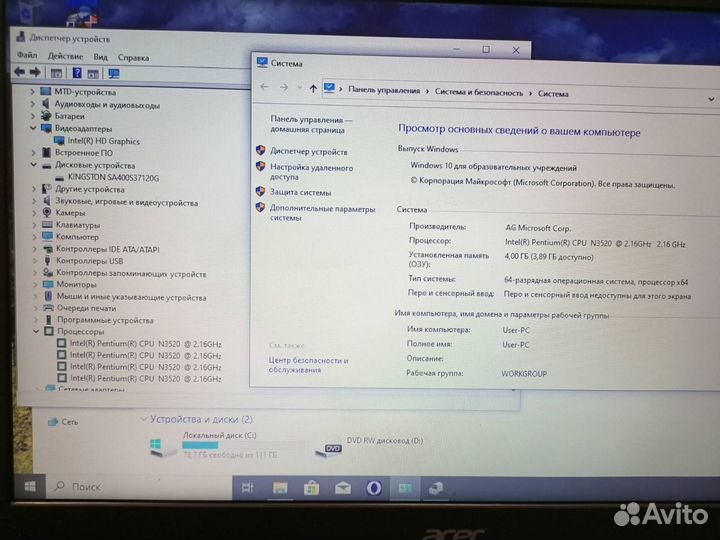Click the Мониторы category icon

click(x=48, y=284)
